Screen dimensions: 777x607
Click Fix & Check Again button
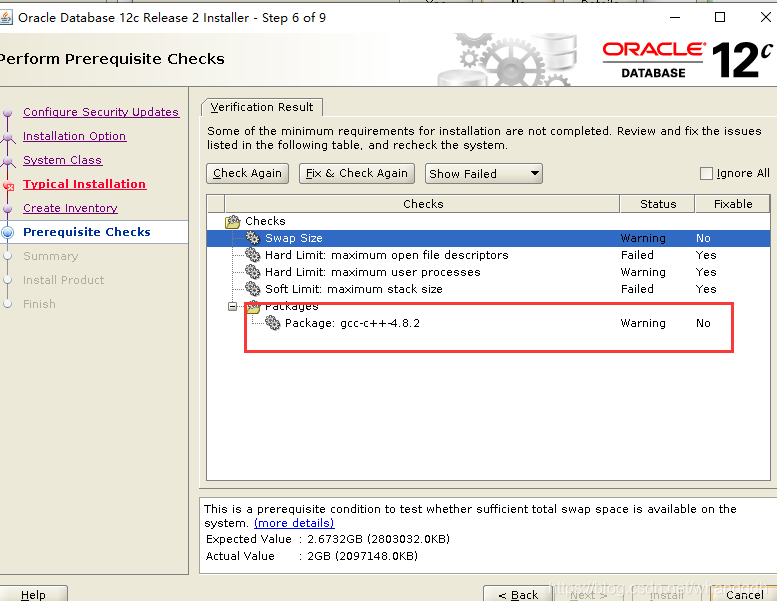[x=357, y=173]
